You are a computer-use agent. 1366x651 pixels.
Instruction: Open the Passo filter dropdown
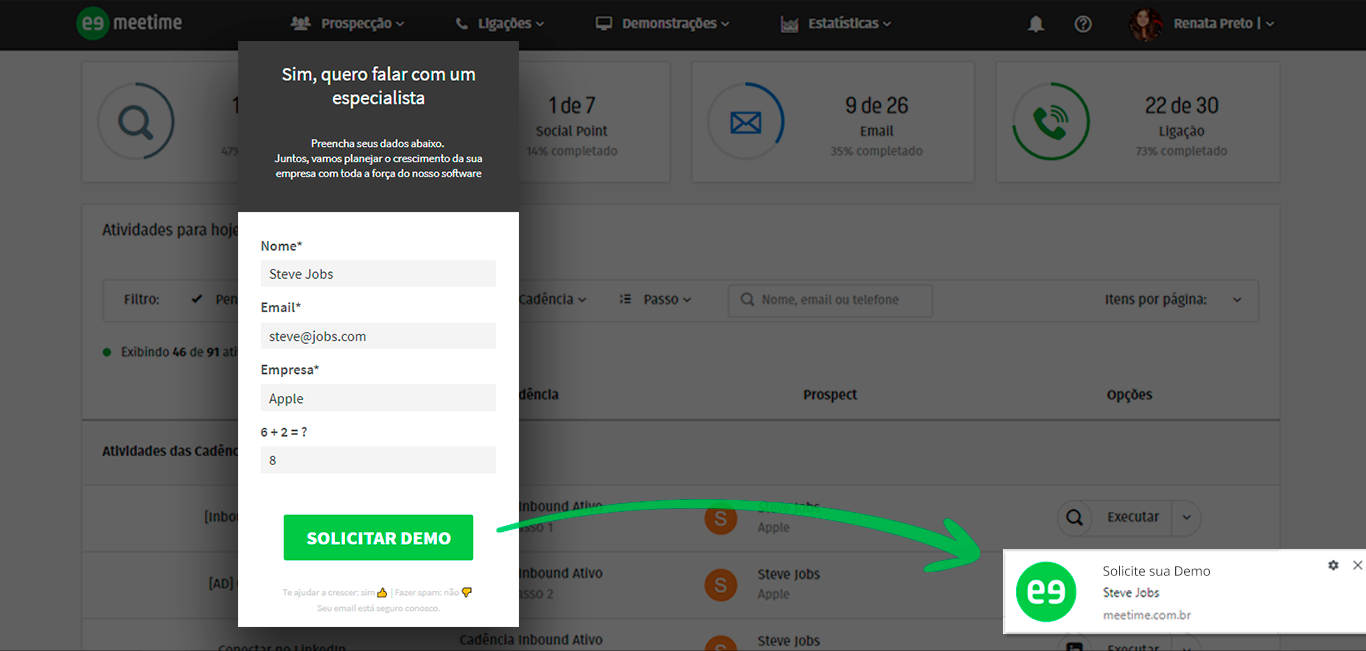point(655,300)
